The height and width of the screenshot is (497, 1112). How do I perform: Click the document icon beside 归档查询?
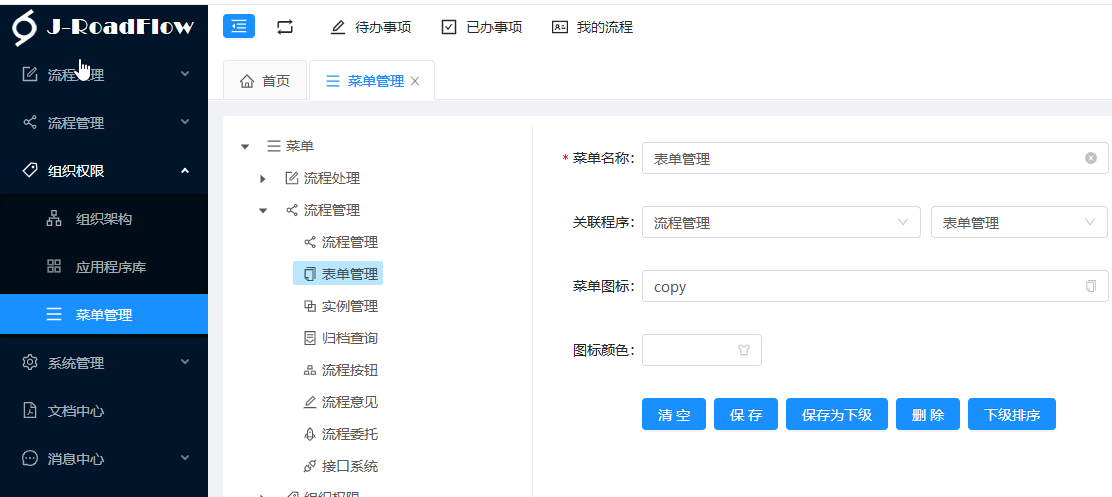tap(309, 337)
